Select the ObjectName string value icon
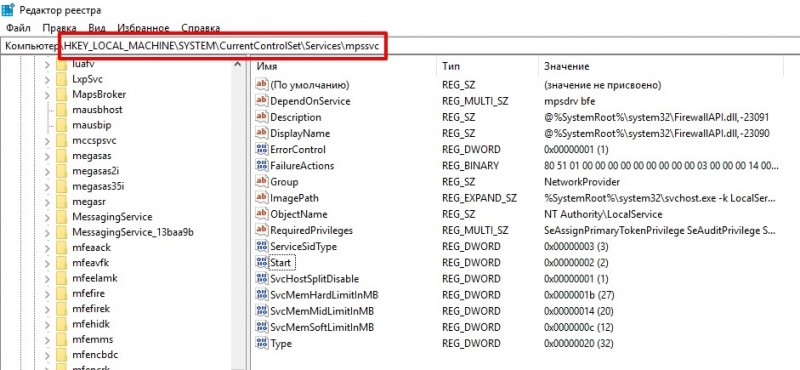Viewport: 800px width, 370px height. pos(262,214)
